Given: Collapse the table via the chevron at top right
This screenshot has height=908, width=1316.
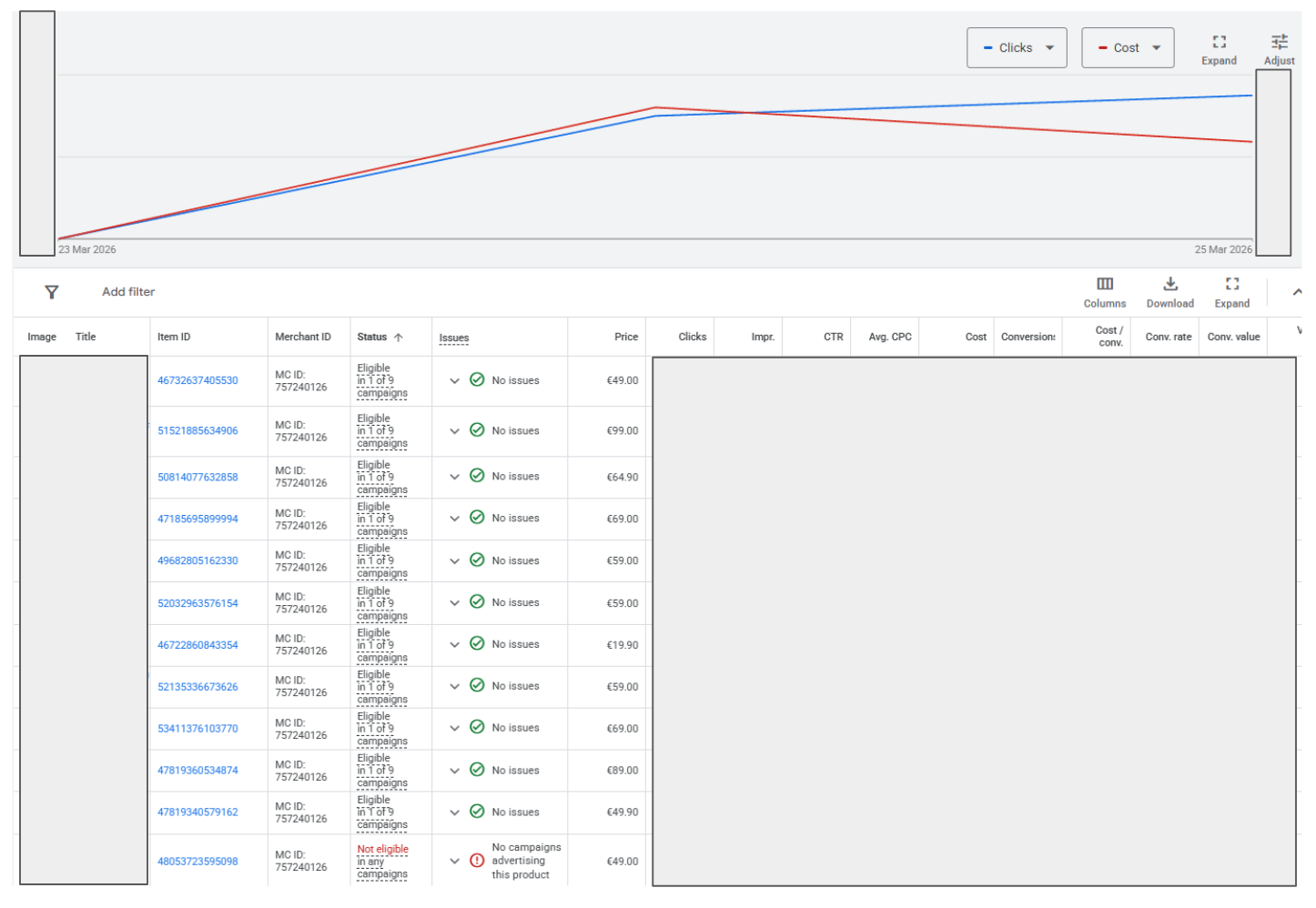Looking at the screenshot, I should click(1298, 291).
